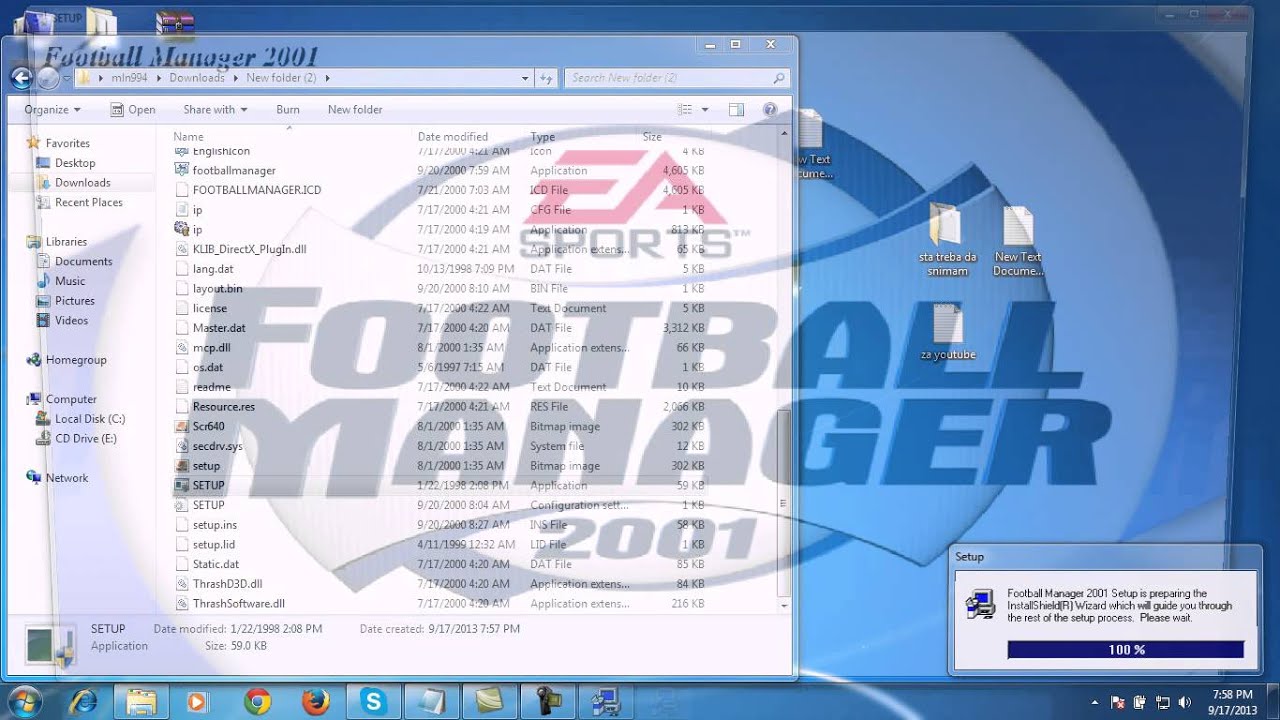Click the setup bitmap image icon
Screen dimensions: 1280x720
(x=182, y=466)
